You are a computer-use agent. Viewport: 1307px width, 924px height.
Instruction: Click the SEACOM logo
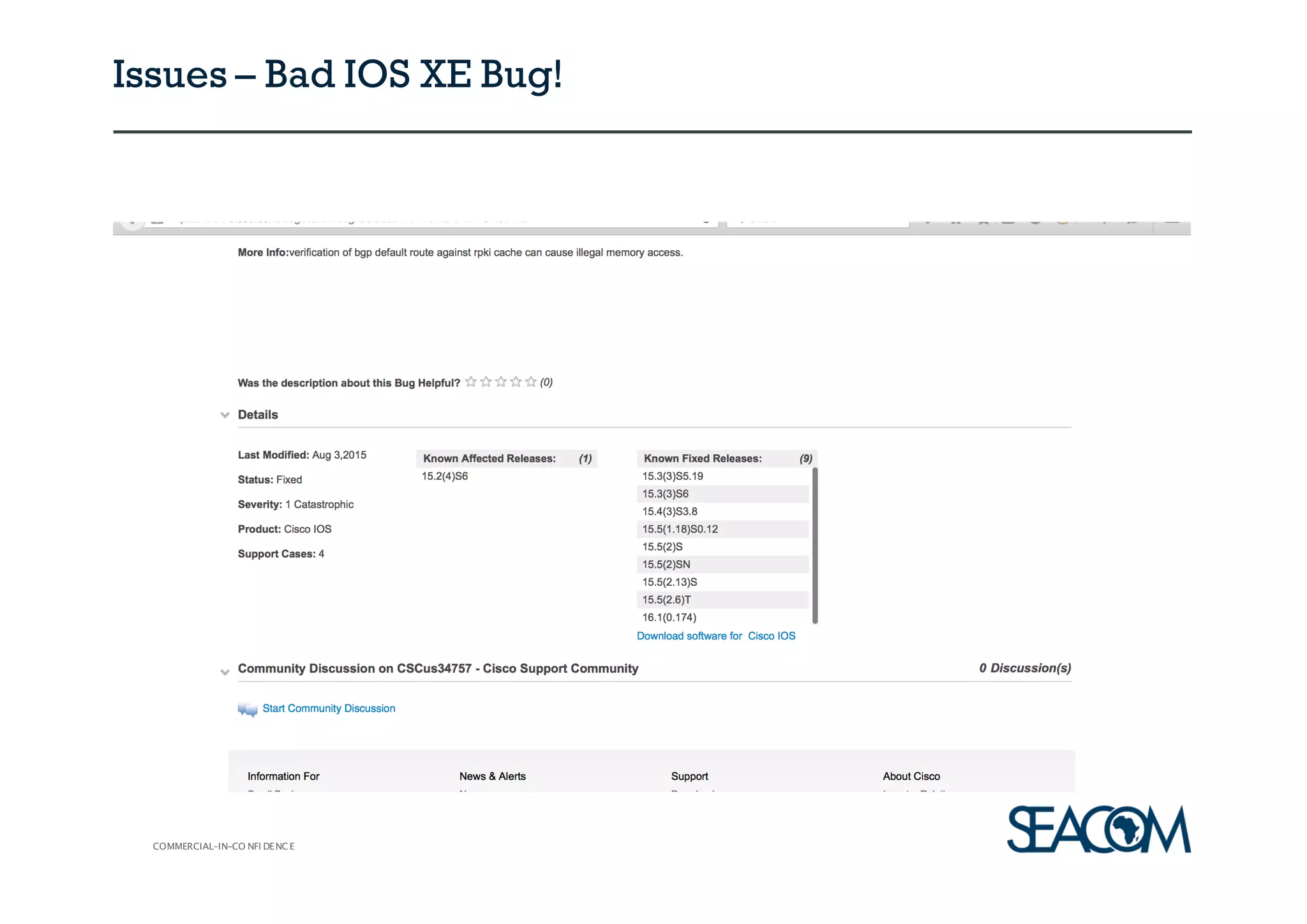point(1099,829)
